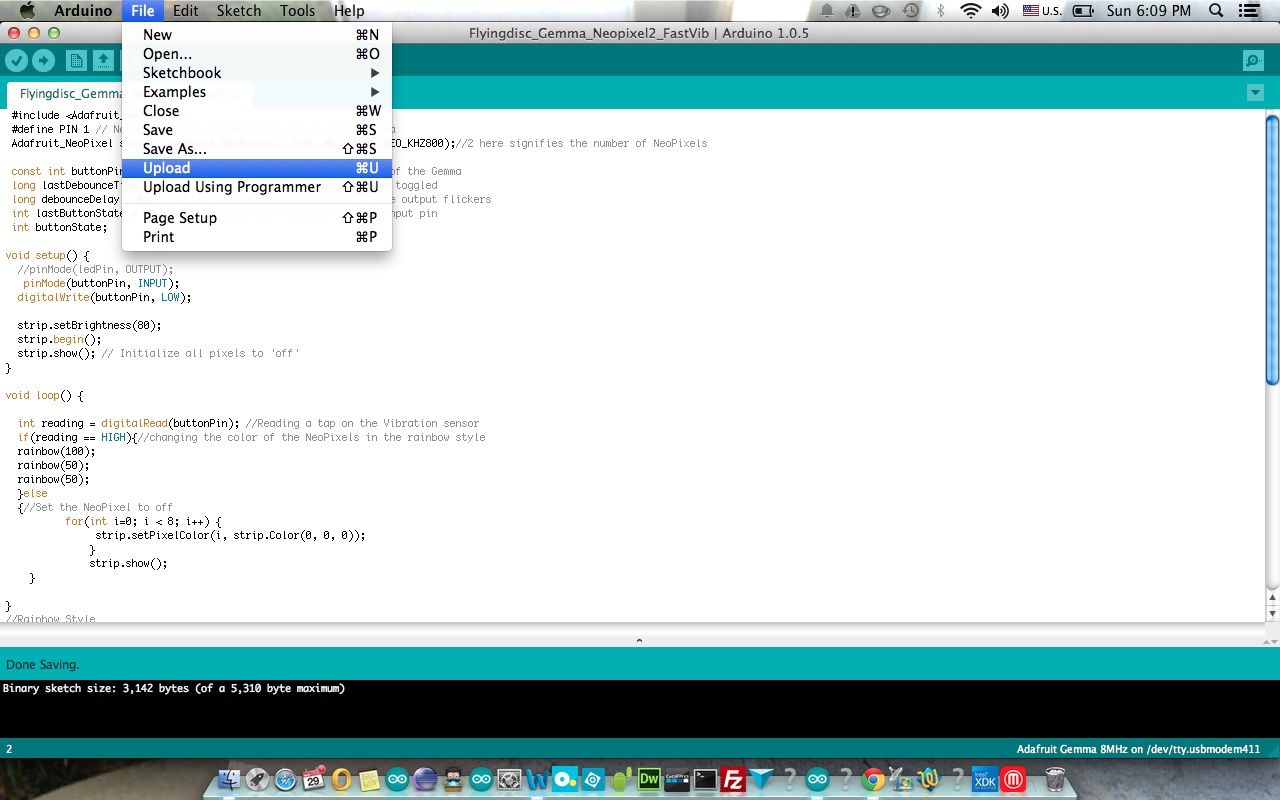Click the 'strip.setBrightness(80);' code line
This screenshot has width=1280, height=800.
pyautogui.click(x=89, y=325)
